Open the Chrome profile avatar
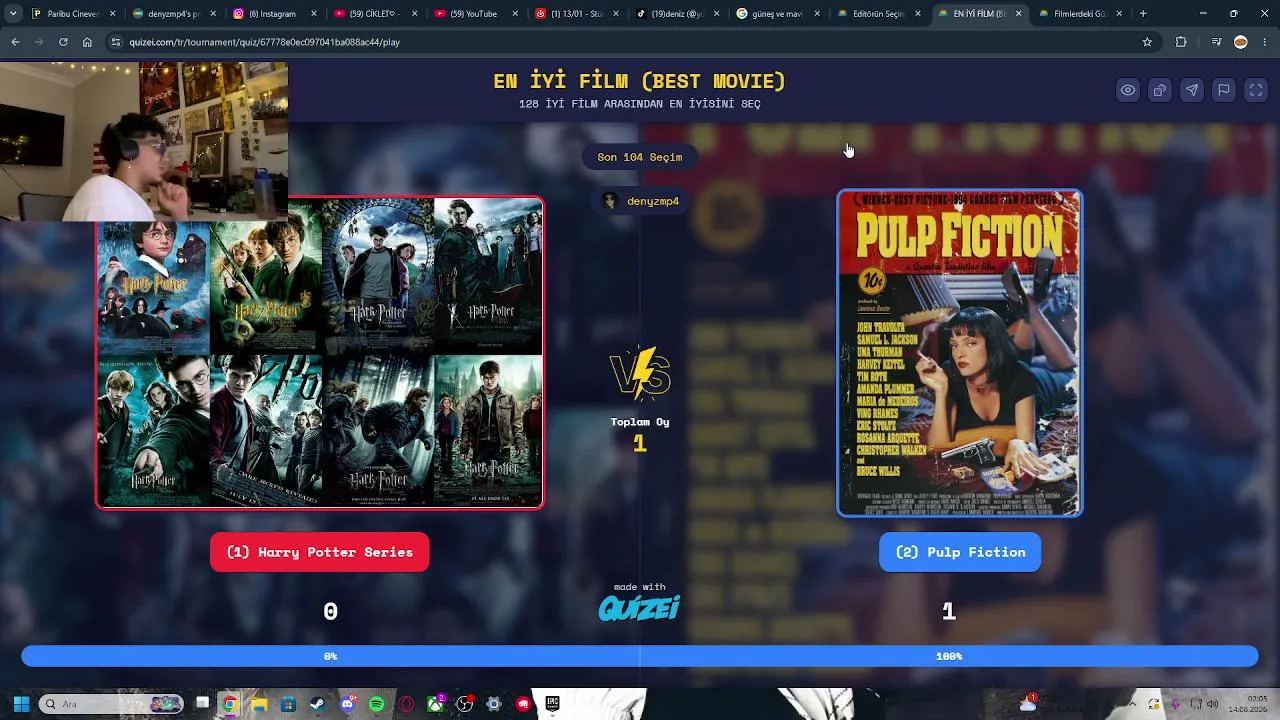 [x=1241, y=42]
